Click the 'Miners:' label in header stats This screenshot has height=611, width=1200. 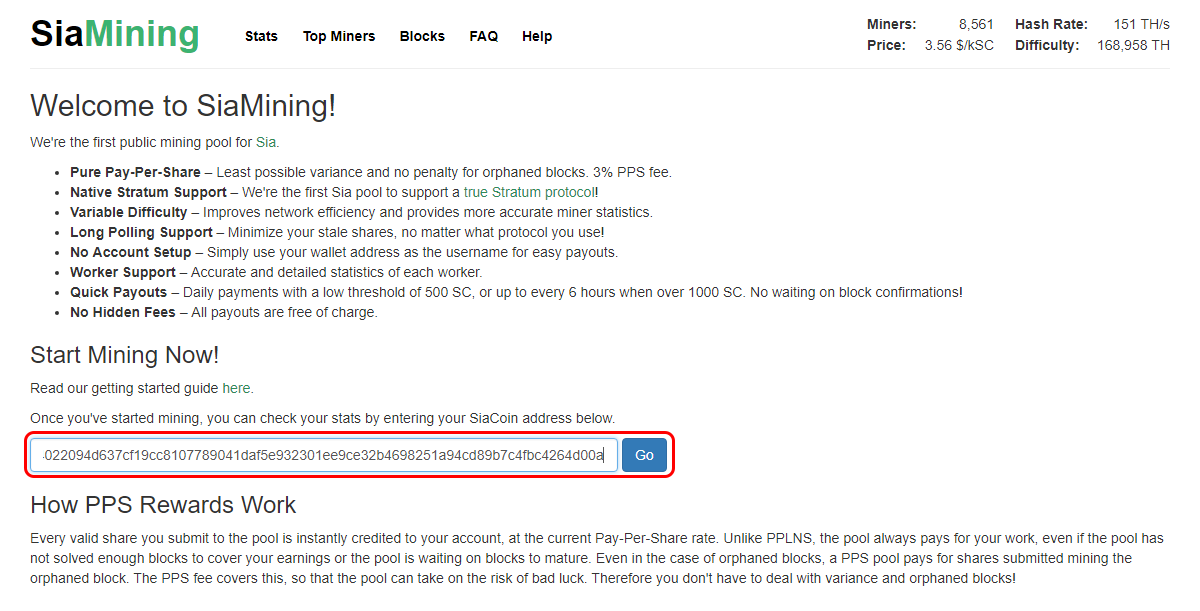891,24
